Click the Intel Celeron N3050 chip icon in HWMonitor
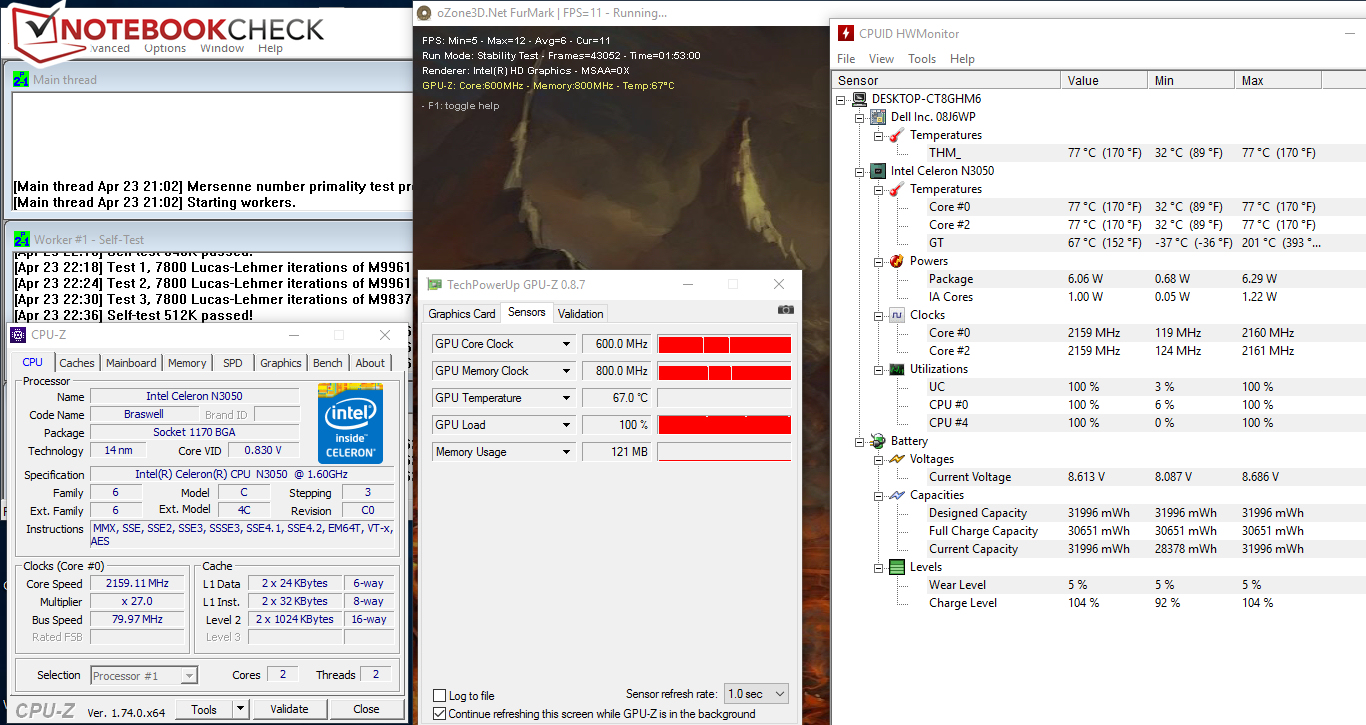Screen dimensions: 1366x725 pos(878,171)
